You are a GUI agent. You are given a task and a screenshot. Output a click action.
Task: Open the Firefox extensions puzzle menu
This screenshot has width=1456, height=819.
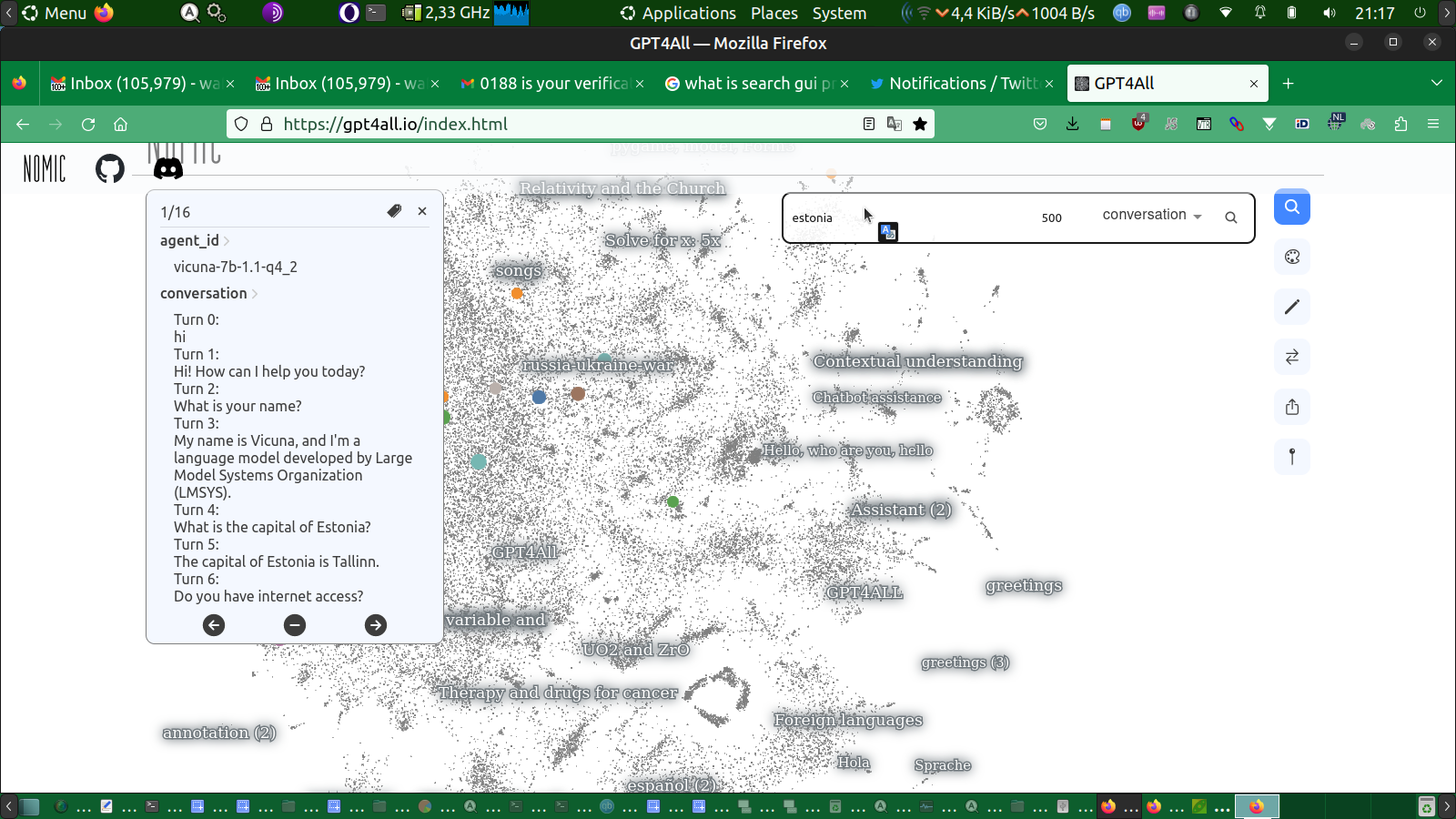(x=1400, y=124)
